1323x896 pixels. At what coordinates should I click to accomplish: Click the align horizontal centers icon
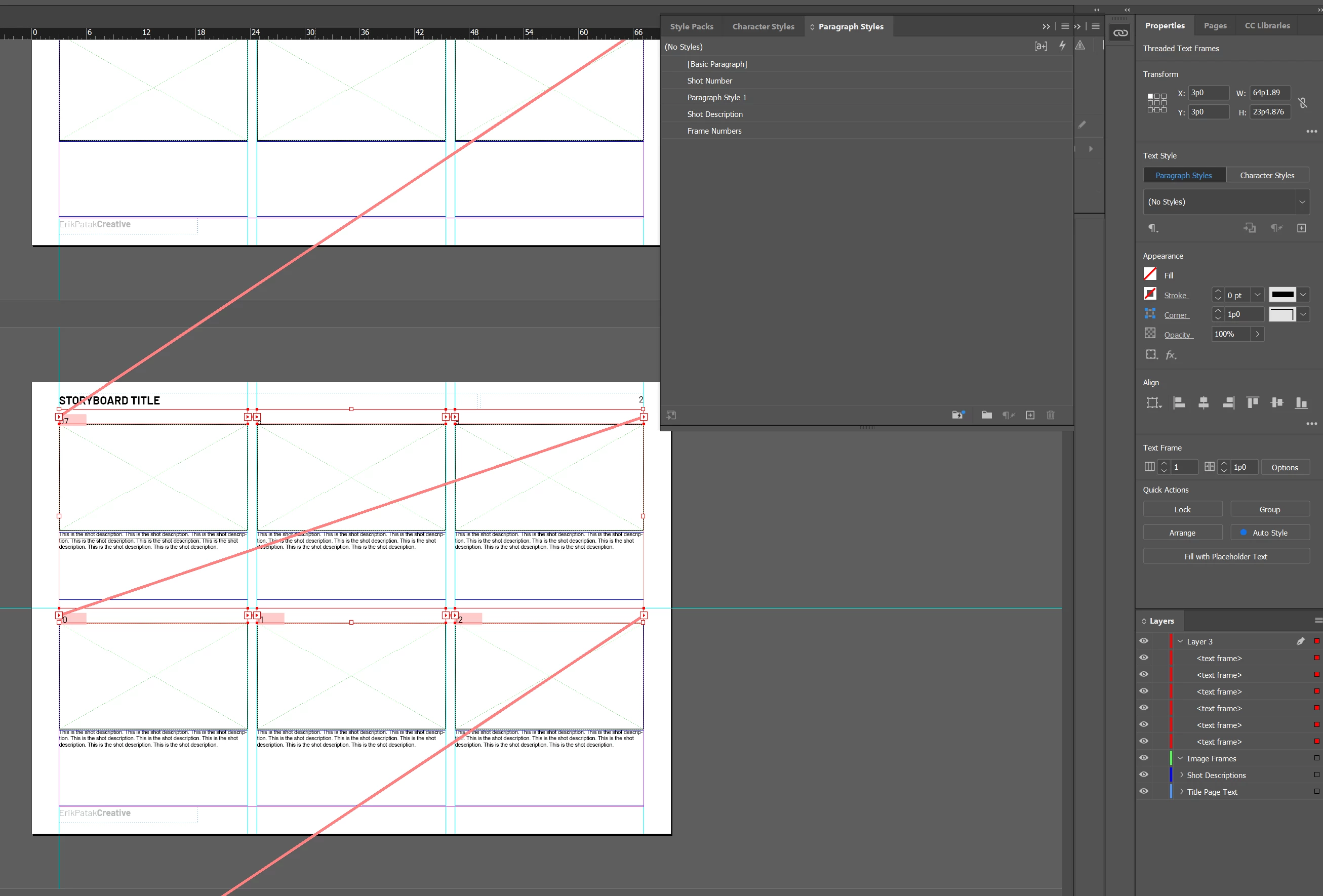pos(1204,403)
